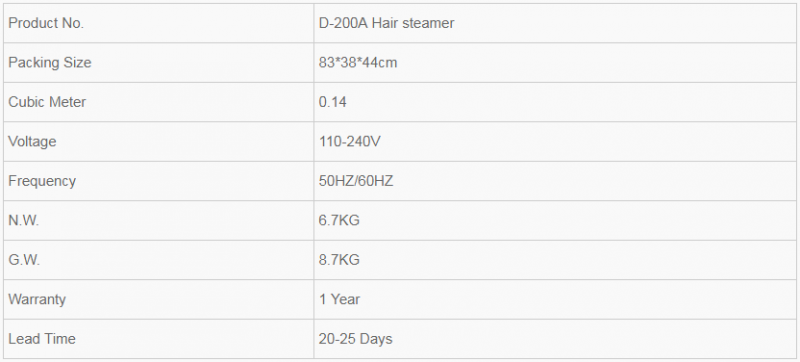Select the D-200A Hair steamer value
This screenshot has width=800, height=362.
pos(386,23)
